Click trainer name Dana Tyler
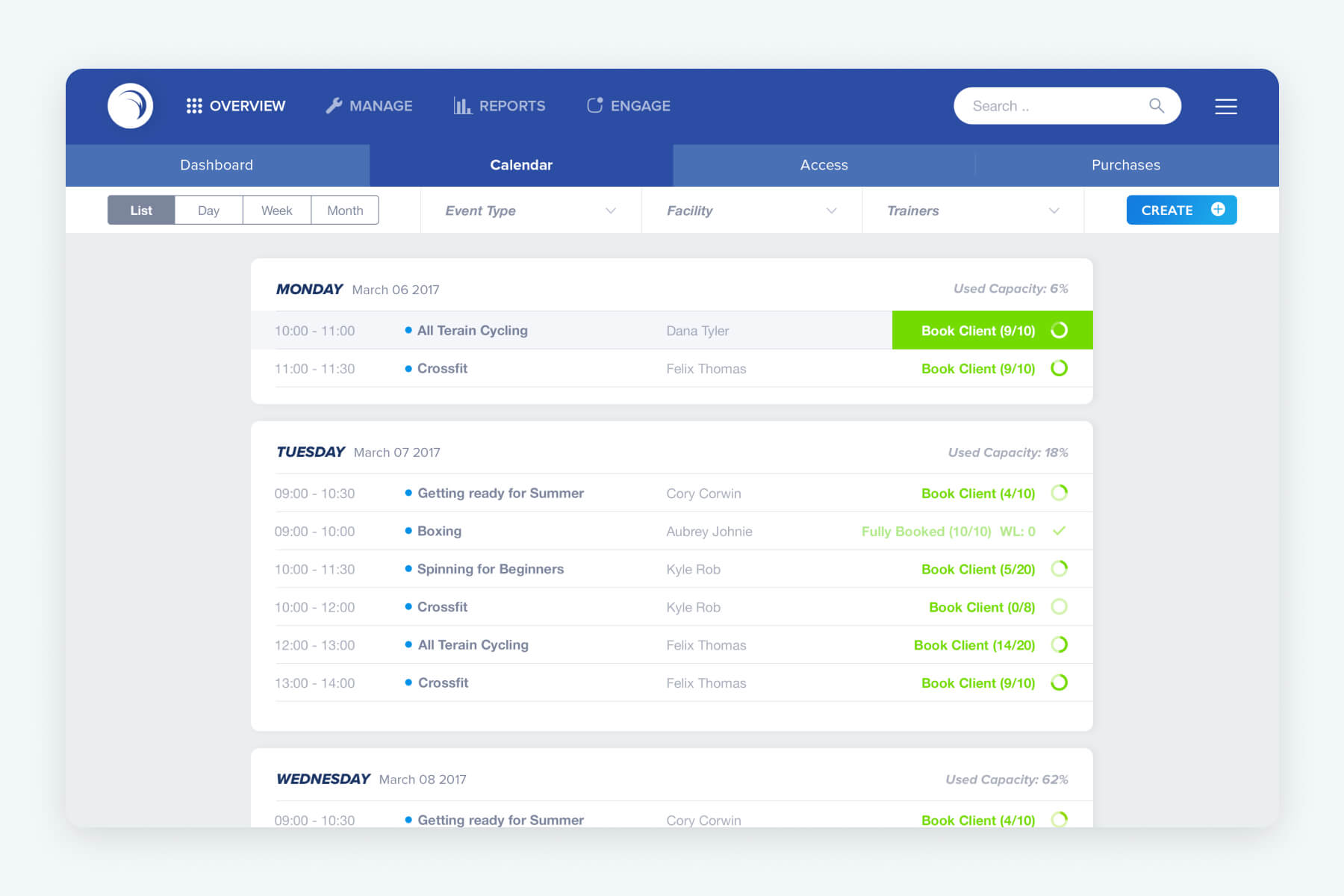This screenshot has height=896, width=1344. click(x=697, y=331)
